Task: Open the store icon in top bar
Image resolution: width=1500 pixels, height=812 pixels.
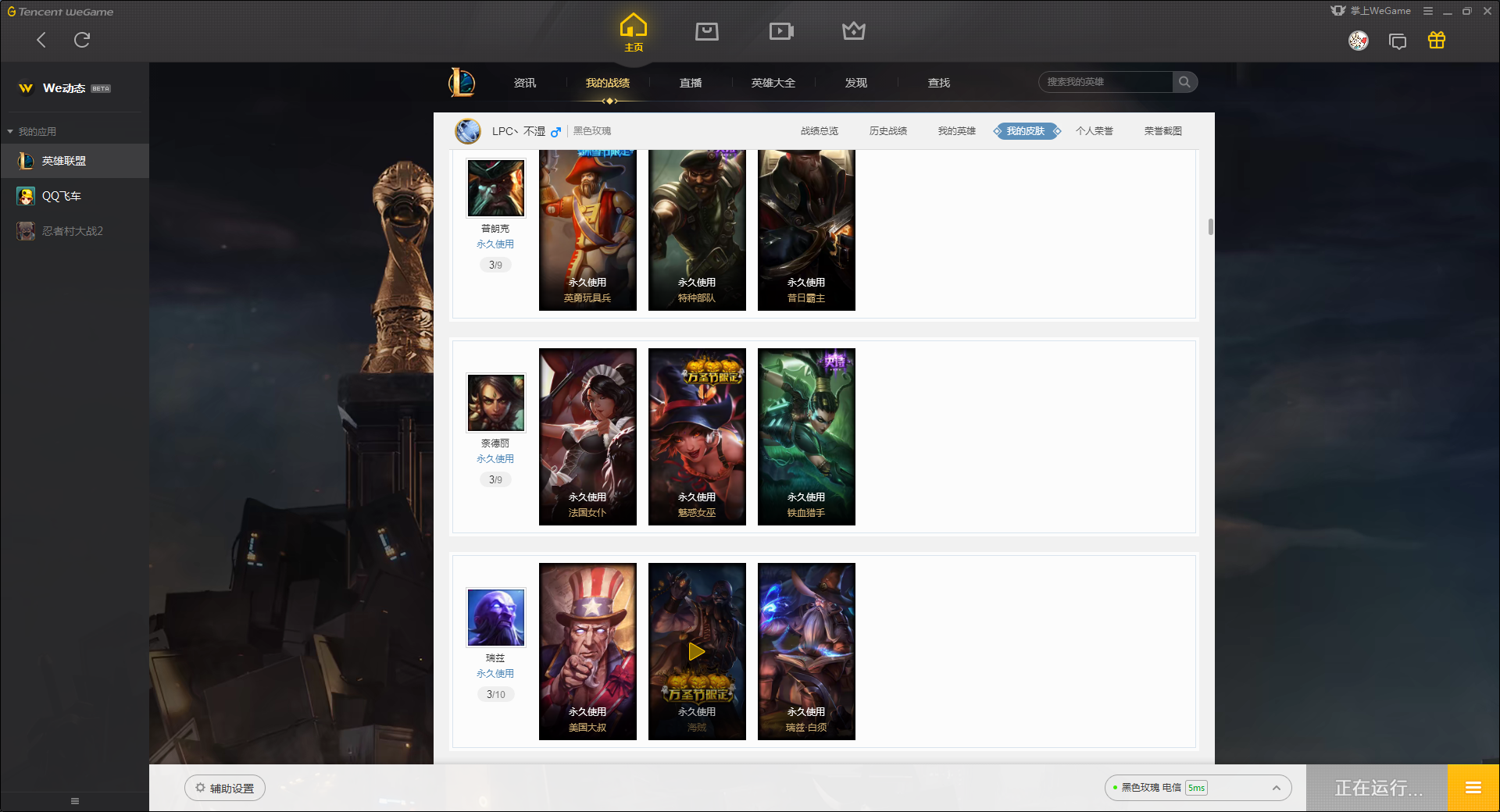Action: point(707,31)
